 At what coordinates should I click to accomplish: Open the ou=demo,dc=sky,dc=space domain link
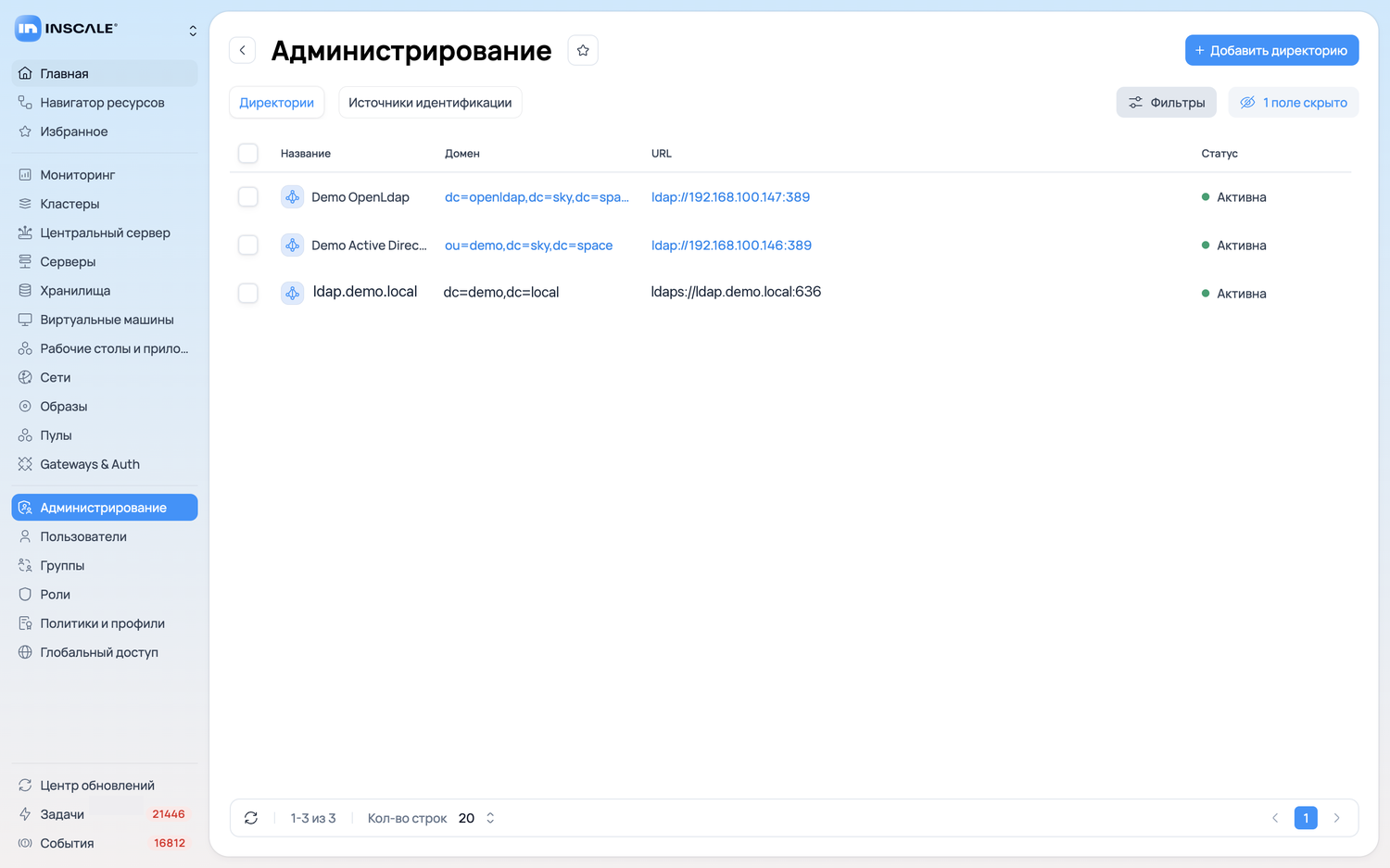pyautogui.click(x=528, y=245)
